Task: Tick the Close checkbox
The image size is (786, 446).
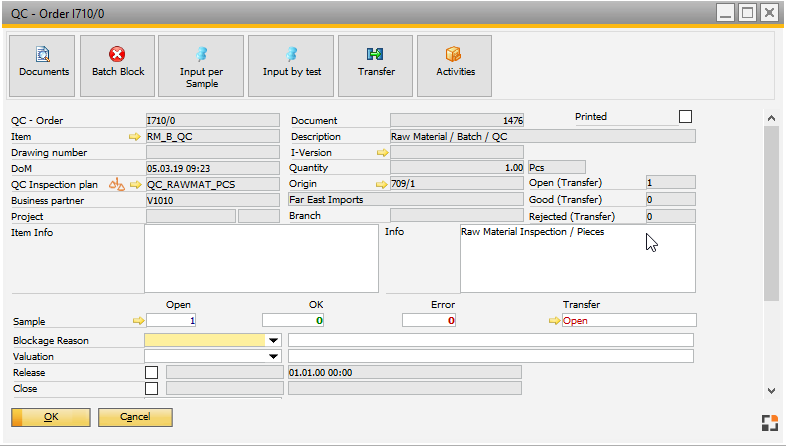Action: pos(152,389)
